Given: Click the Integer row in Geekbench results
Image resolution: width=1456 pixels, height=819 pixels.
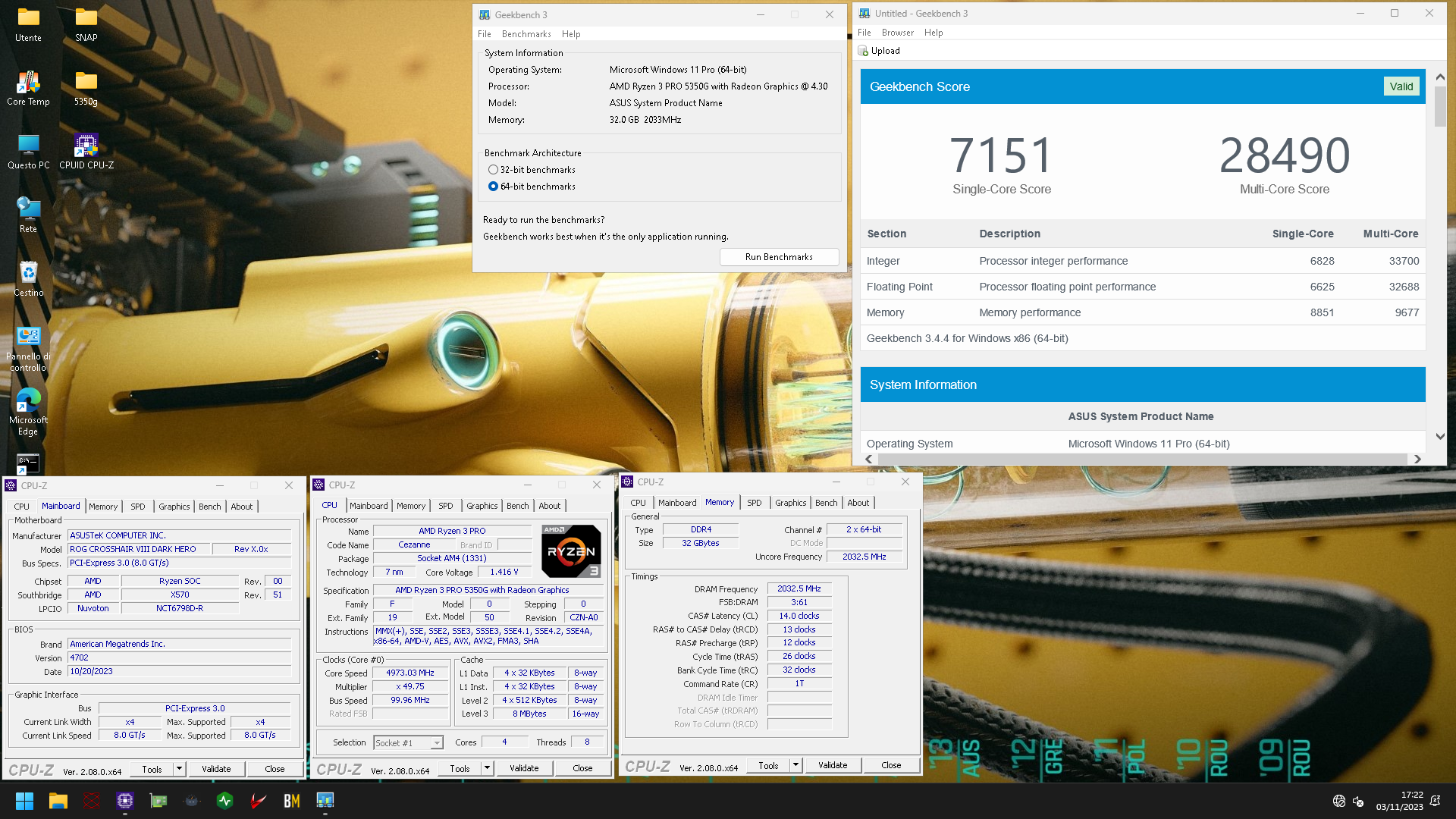Looking at the screenshot, I should coord(1143,261).
